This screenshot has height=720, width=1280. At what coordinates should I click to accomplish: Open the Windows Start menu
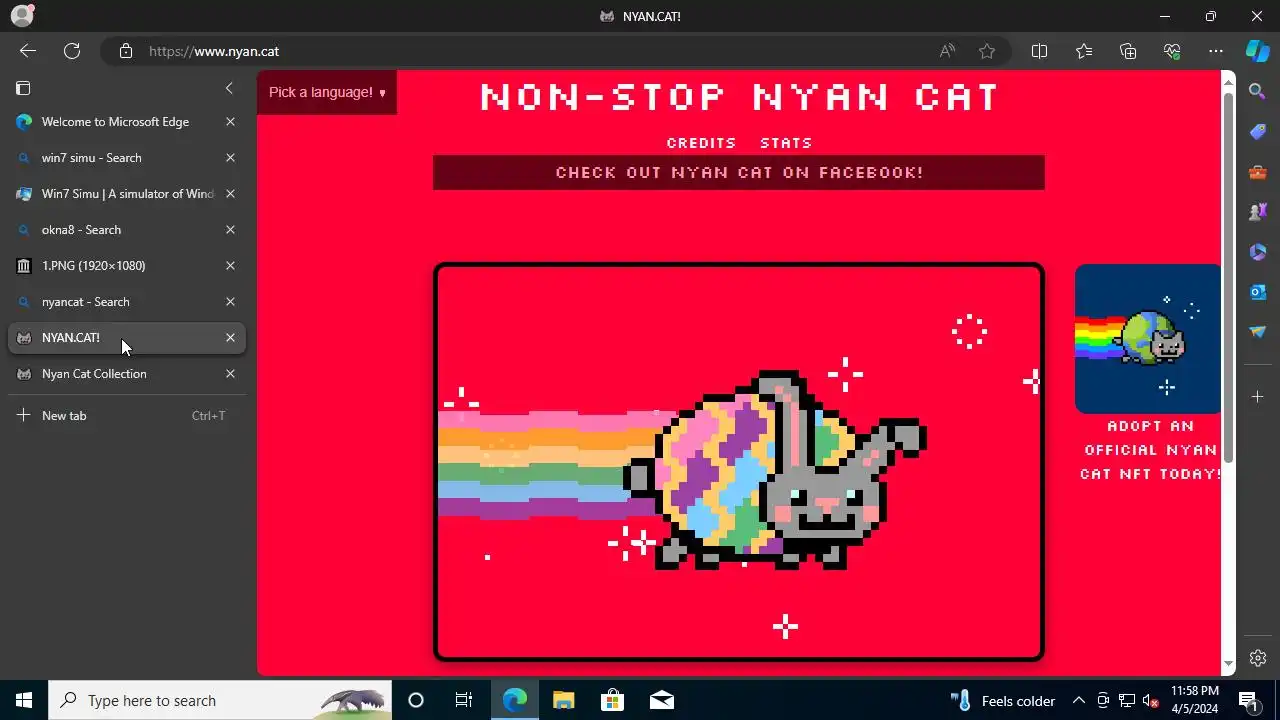[24, 700]
